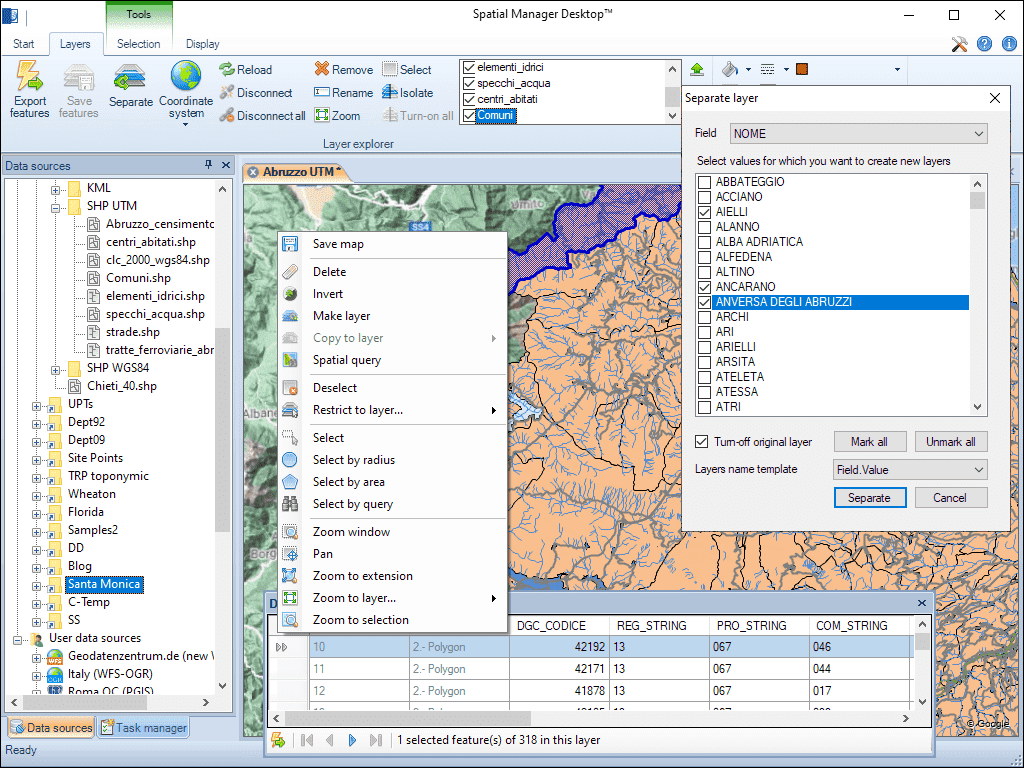Click the last record navigation icon
Viewport: 1024px width, 768px height.
click(376, 740)
